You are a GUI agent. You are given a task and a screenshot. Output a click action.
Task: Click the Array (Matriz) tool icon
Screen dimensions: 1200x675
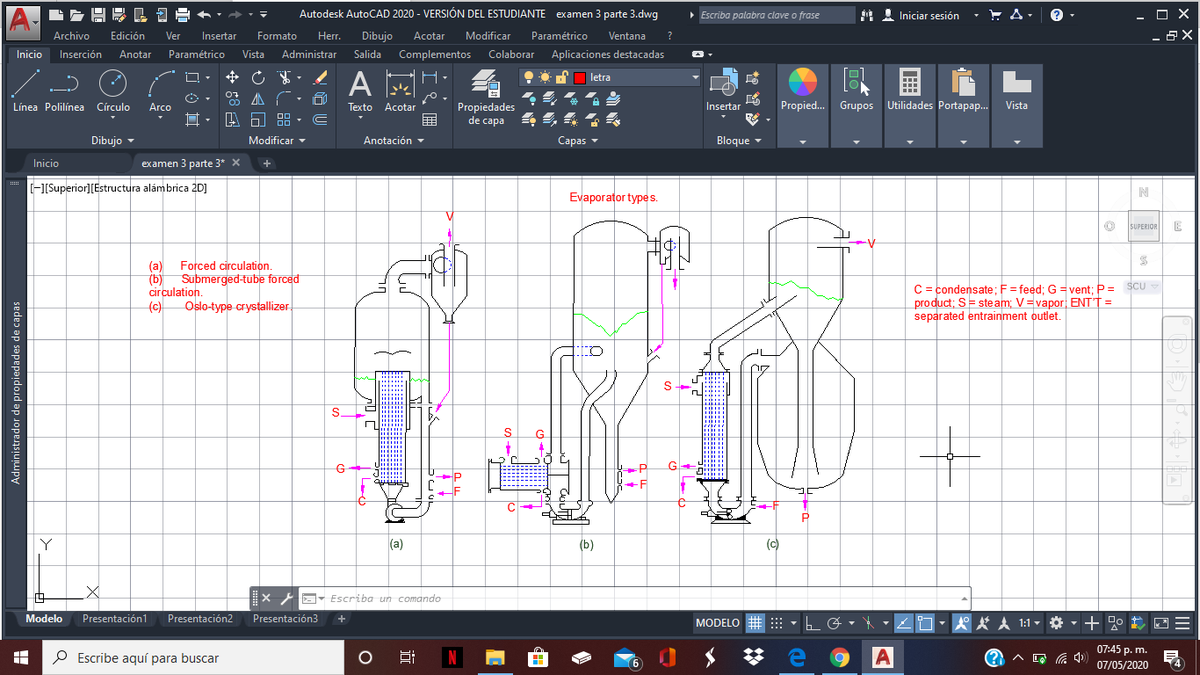[284, 120]
